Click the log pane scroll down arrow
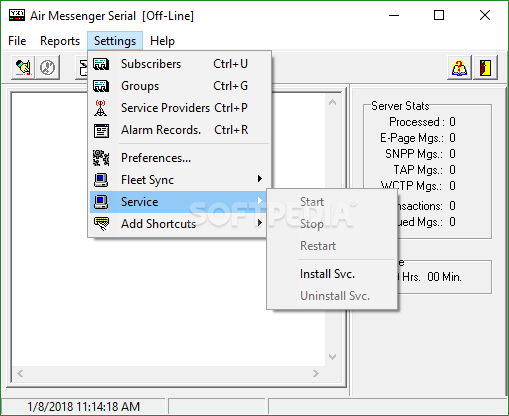Viewport: 509px width, 416px height. tap(332, 357)
